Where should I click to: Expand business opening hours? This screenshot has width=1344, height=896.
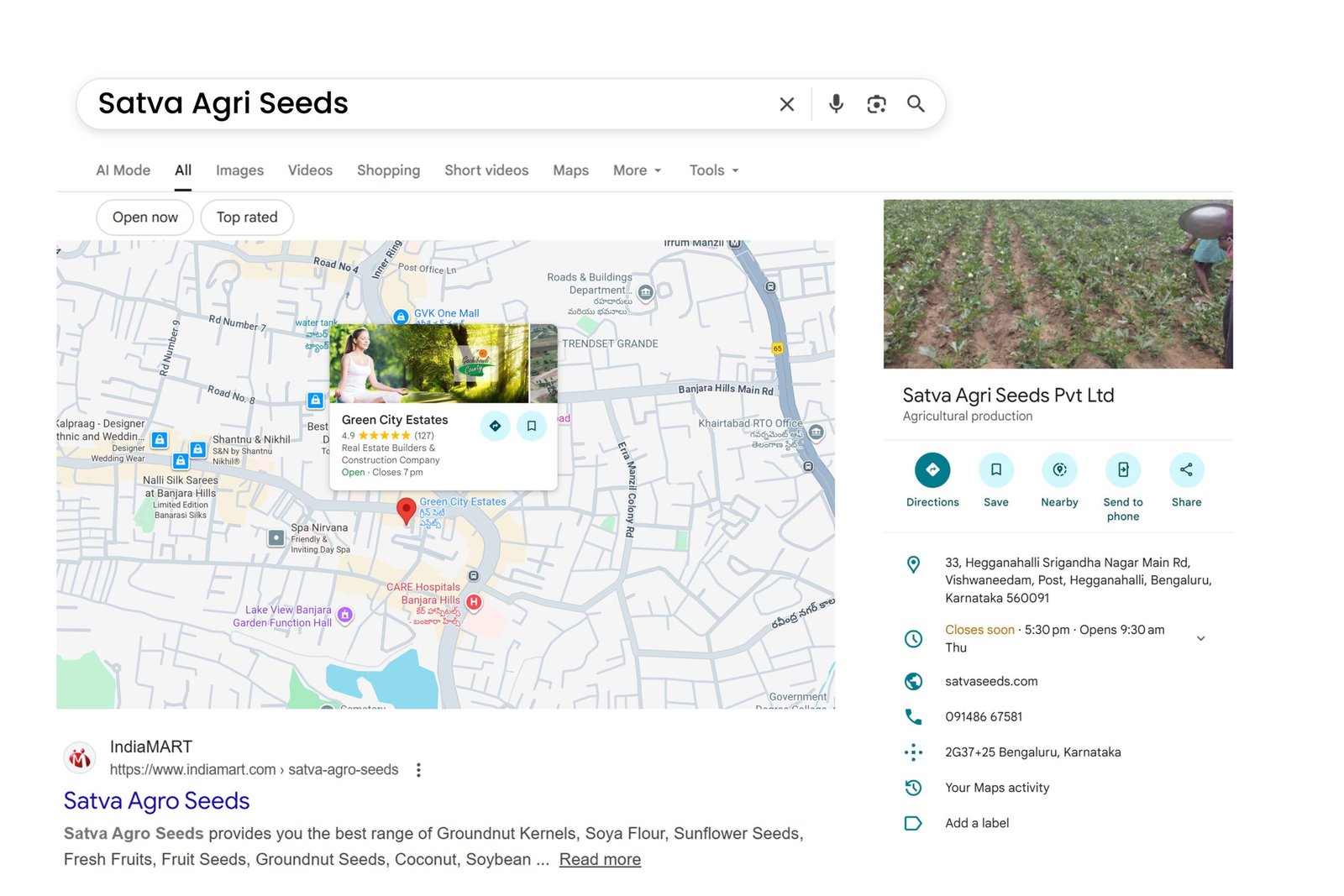point(1200,638)
